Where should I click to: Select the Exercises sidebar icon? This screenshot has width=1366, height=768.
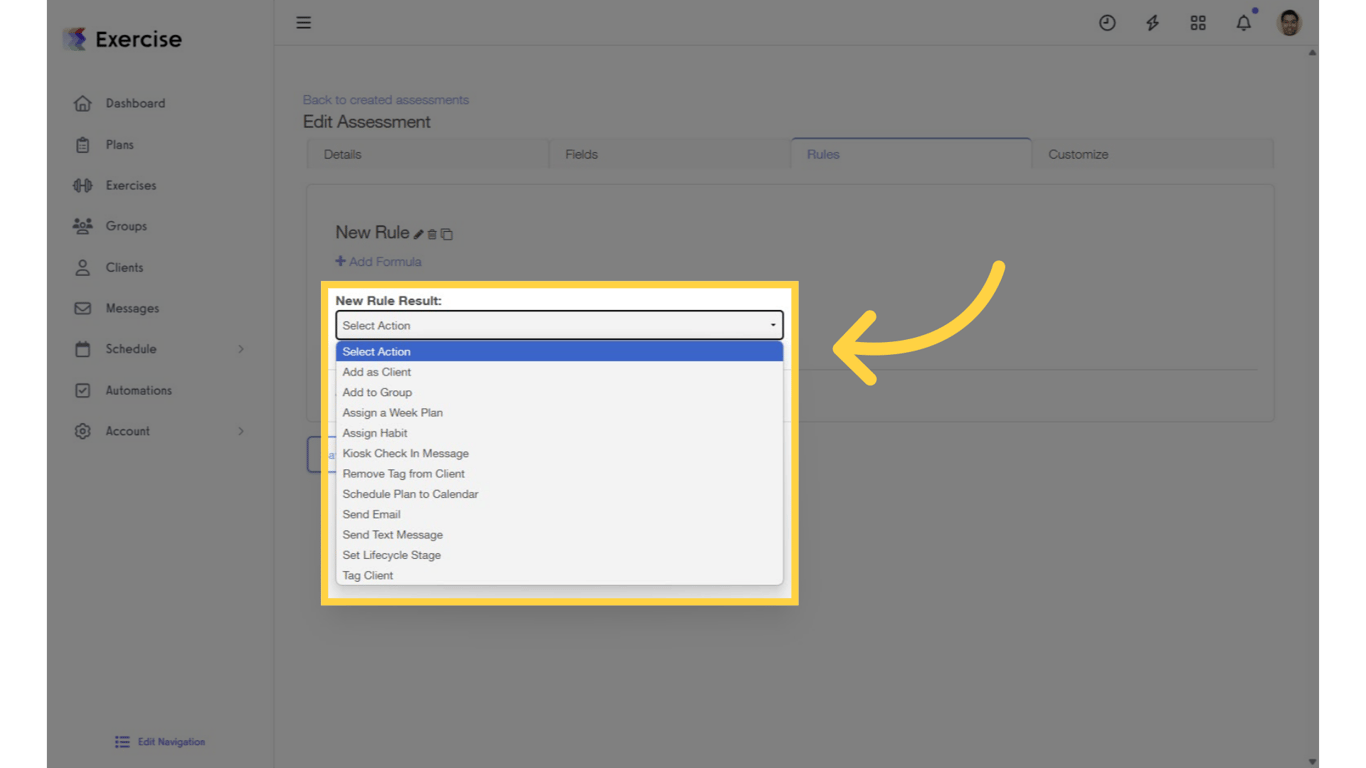pos(83,185)
